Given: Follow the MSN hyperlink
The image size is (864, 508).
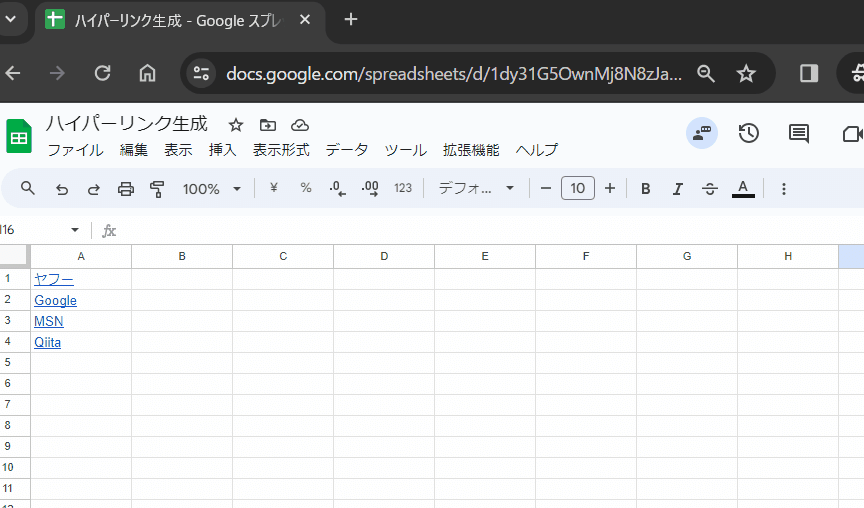Looking at the screenshot, I should point(48,321).
